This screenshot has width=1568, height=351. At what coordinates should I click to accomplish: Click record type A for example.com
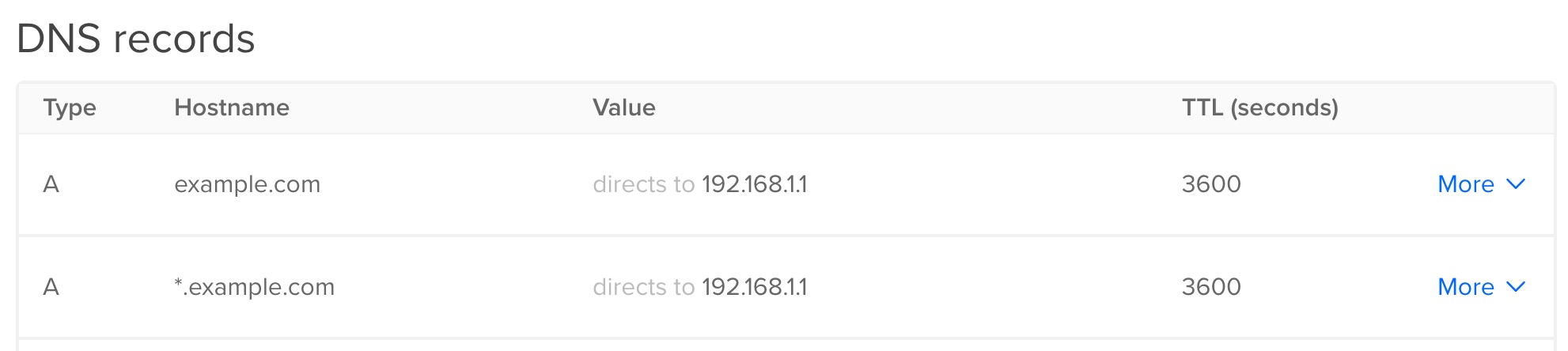[x=51, y=184]
